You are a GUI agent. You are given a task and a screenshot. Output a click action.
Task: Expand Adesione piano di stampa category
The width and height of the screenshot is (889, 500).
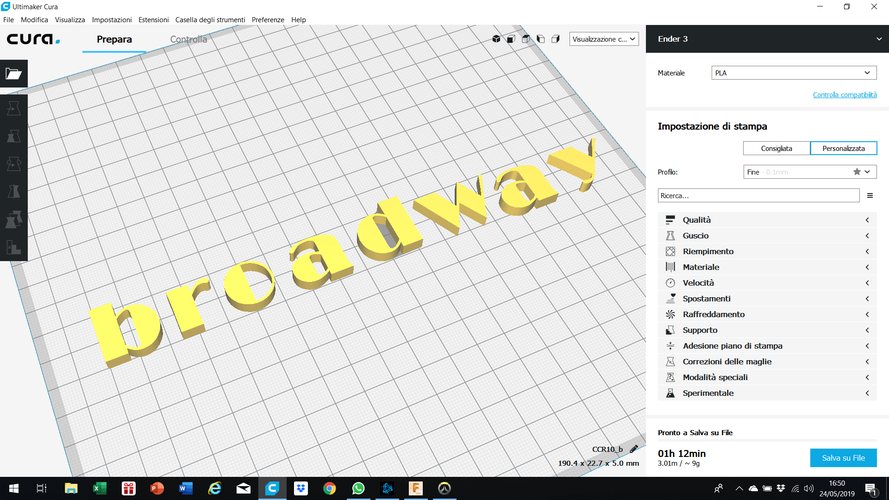(x=767, y=346)
